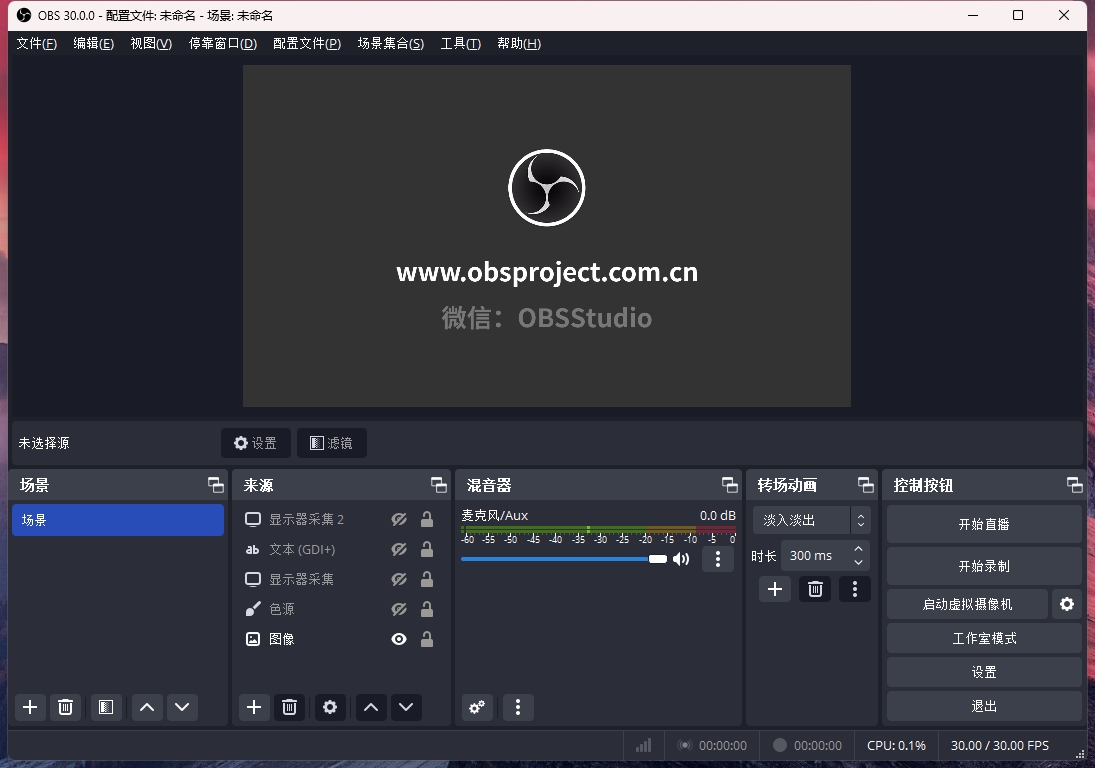Screen dimensions: 1095x768
Task: Show the 显示器采集 2 source
Action: [x=399, y=519]
